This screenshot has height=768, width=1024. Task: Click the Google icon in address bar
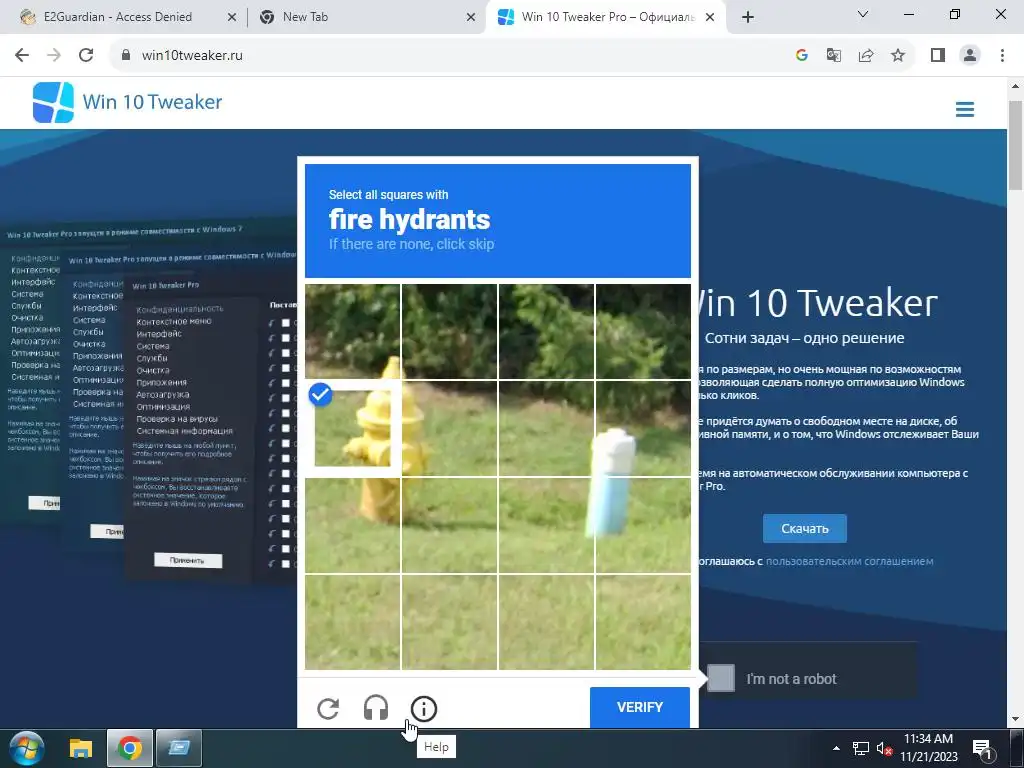point(802,55)
